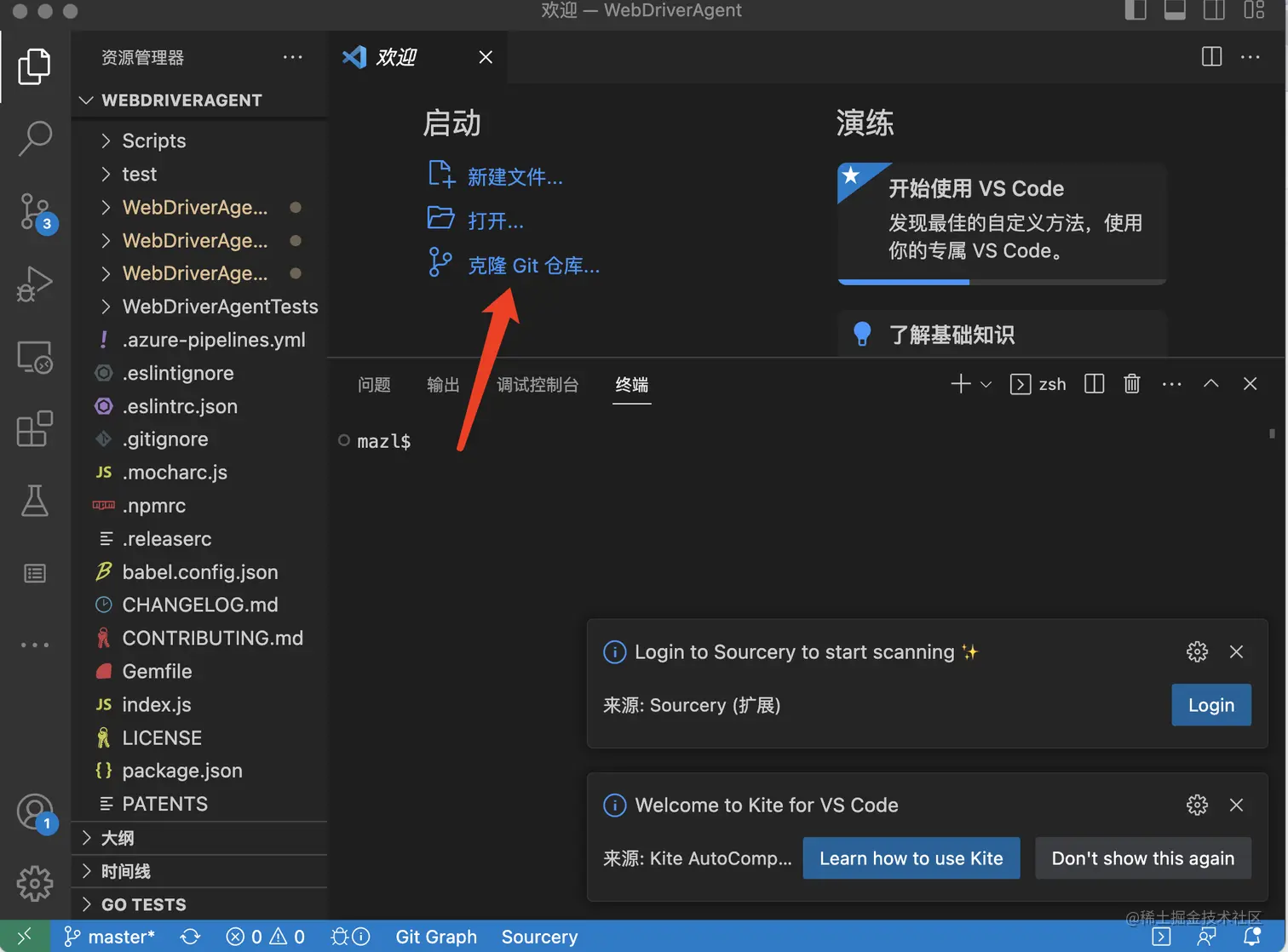The height and width of the screenshot is (952, 1288).
Task: Open the Remote Explorer view
Action: [x=35, y=357]
